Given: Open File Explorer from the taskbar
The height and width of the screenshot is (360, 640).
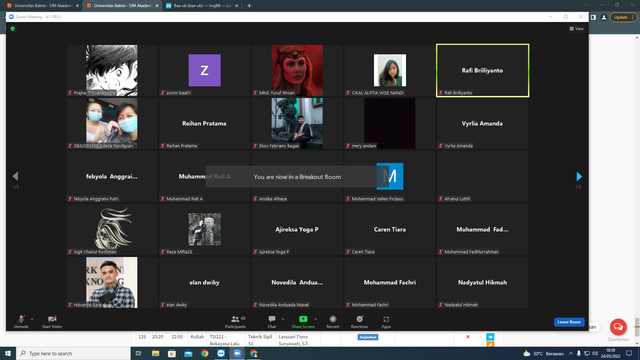Looking at the screenshot, I should coord(156,353).
